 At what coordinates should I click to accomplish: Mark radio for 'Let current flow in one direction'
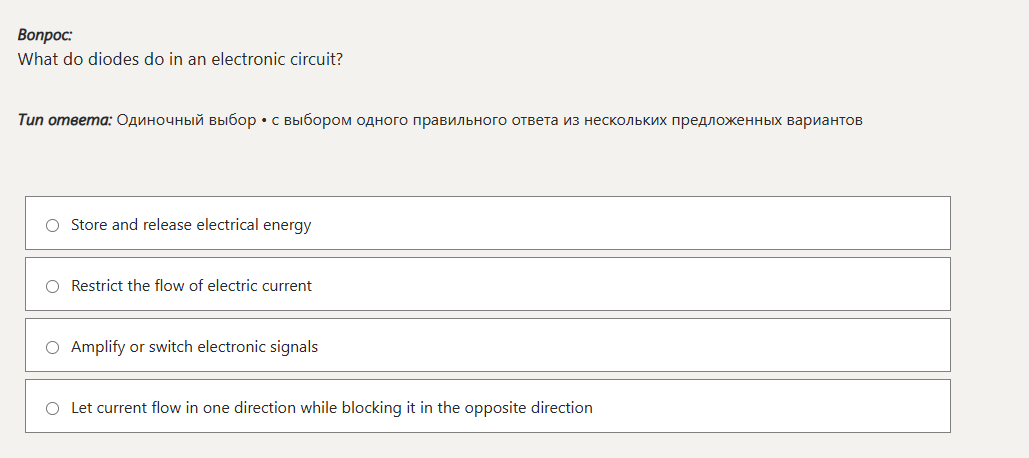coord(52,408)
